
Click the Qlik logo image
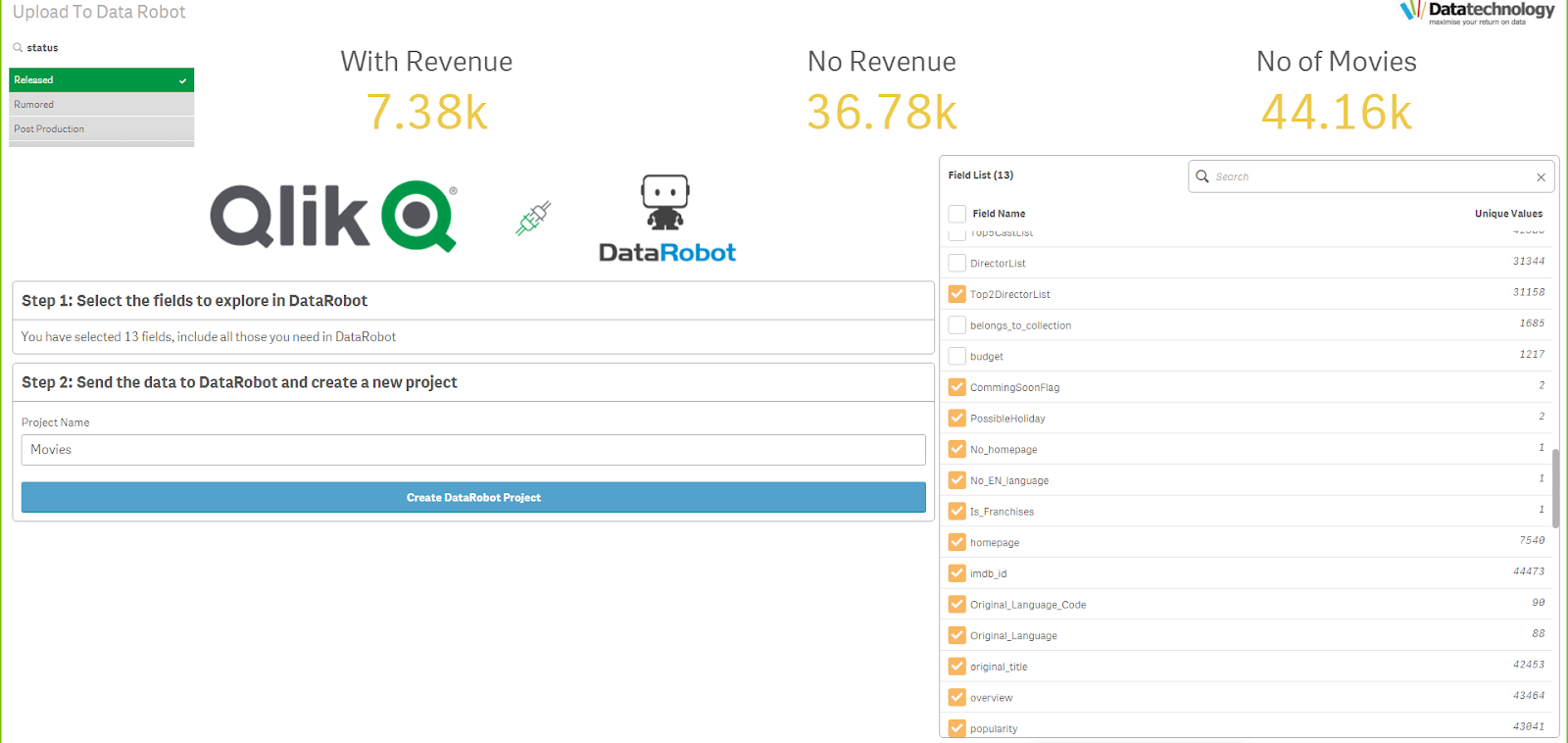click(x=333, y=216)
